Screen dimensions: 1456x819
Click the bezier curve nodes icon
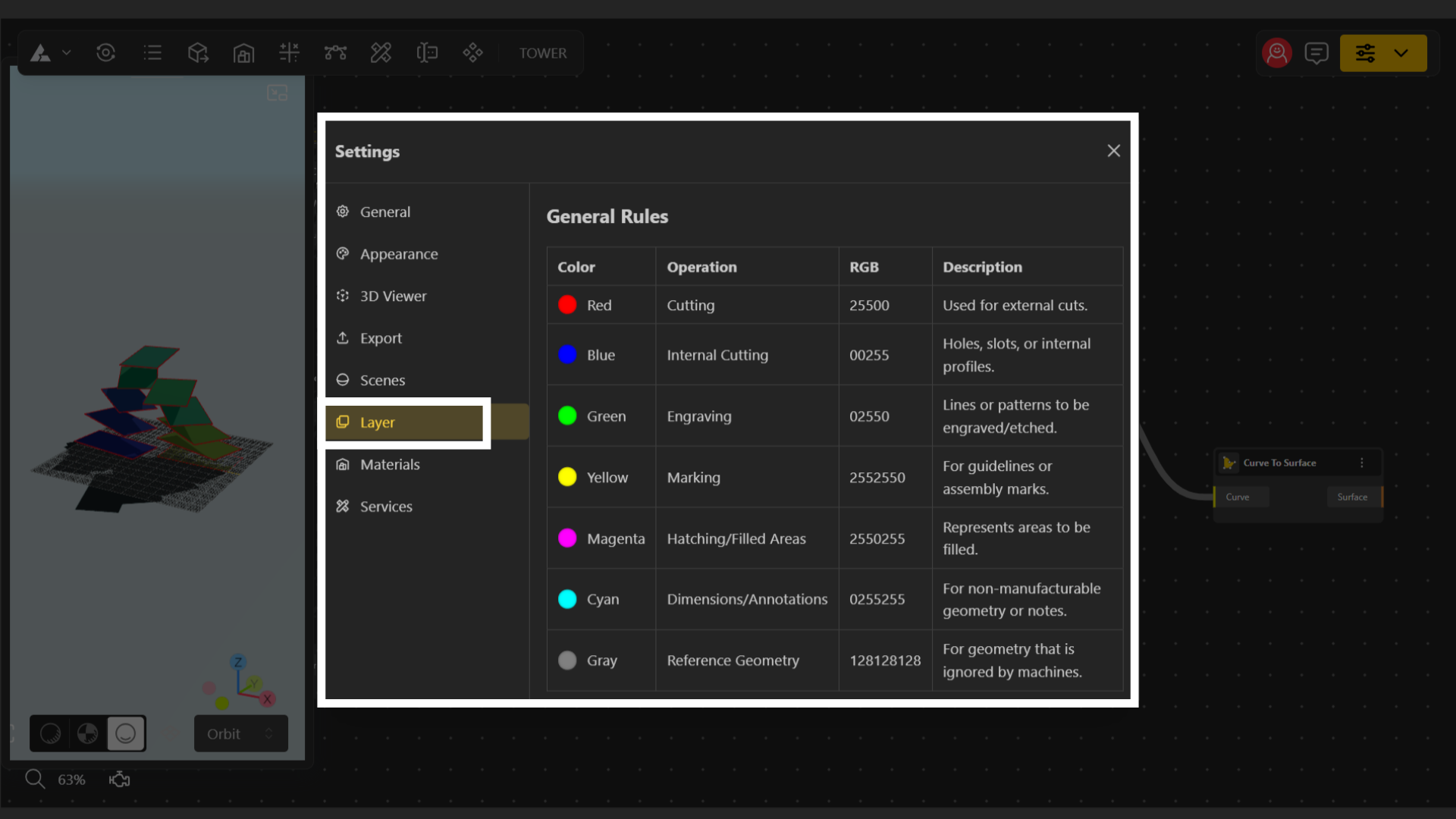pos(335,53)
